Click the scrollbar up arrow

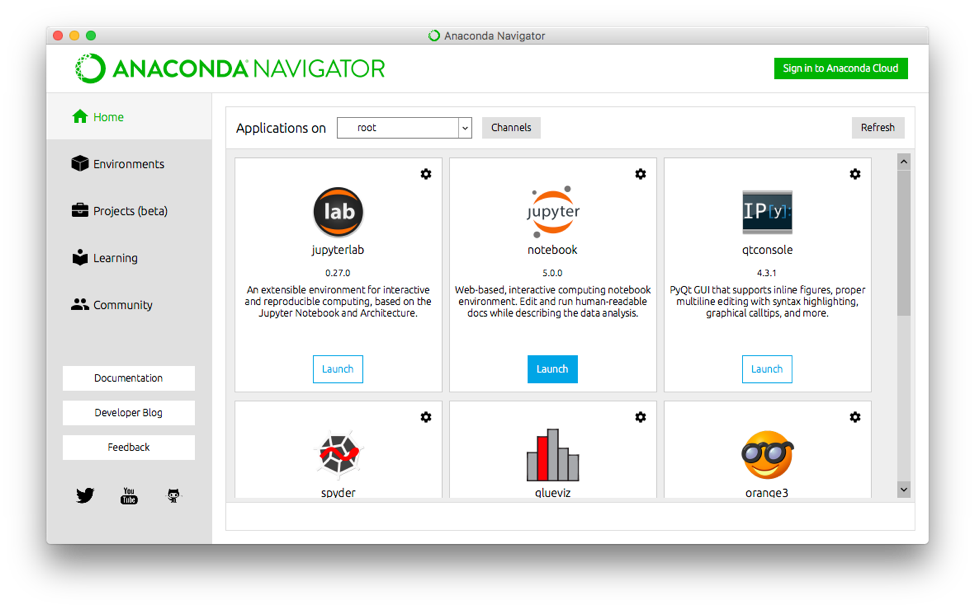click(904, 162)
